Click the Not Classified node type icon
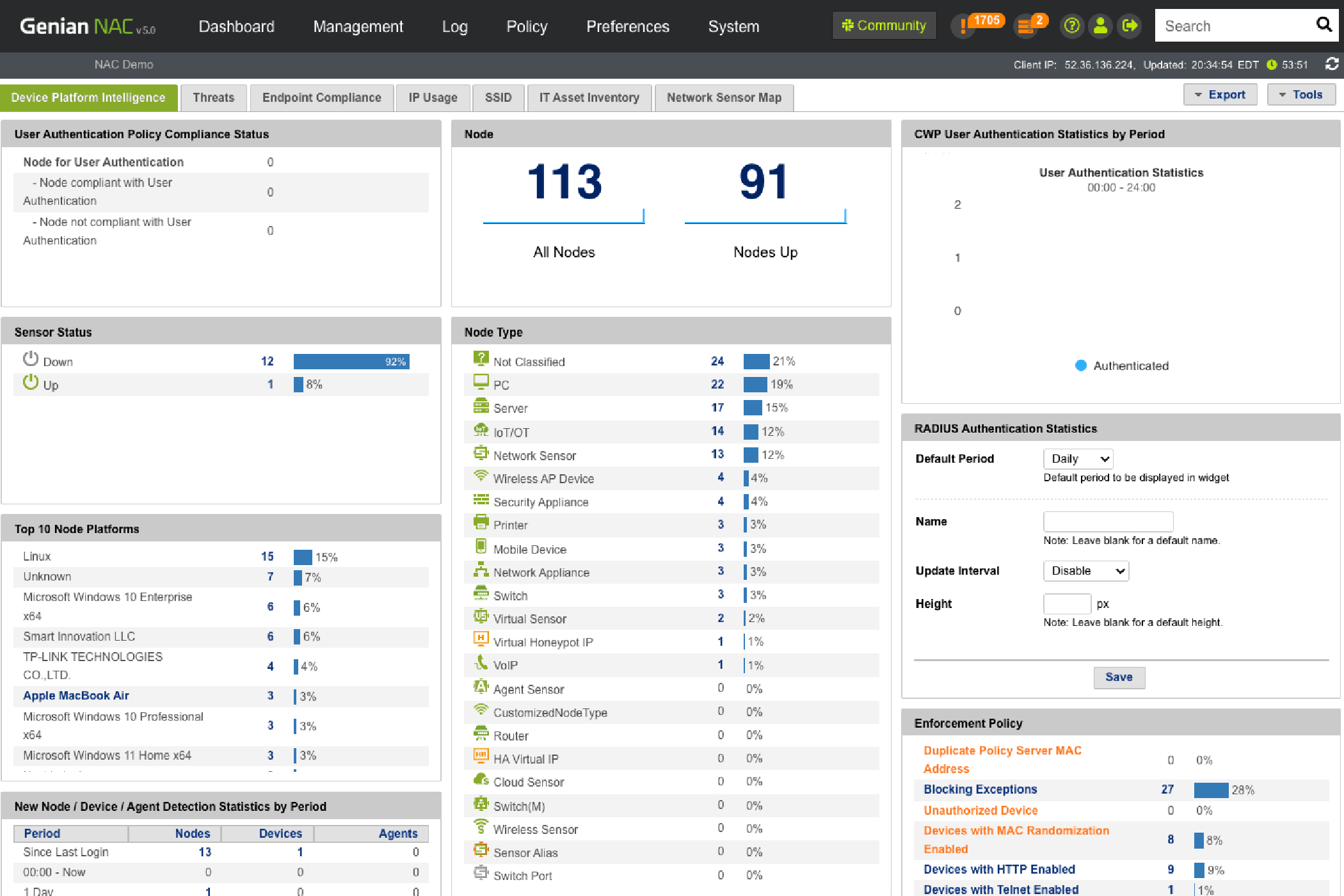This screenshot has height=896, width=1344. tap(481, 359)
